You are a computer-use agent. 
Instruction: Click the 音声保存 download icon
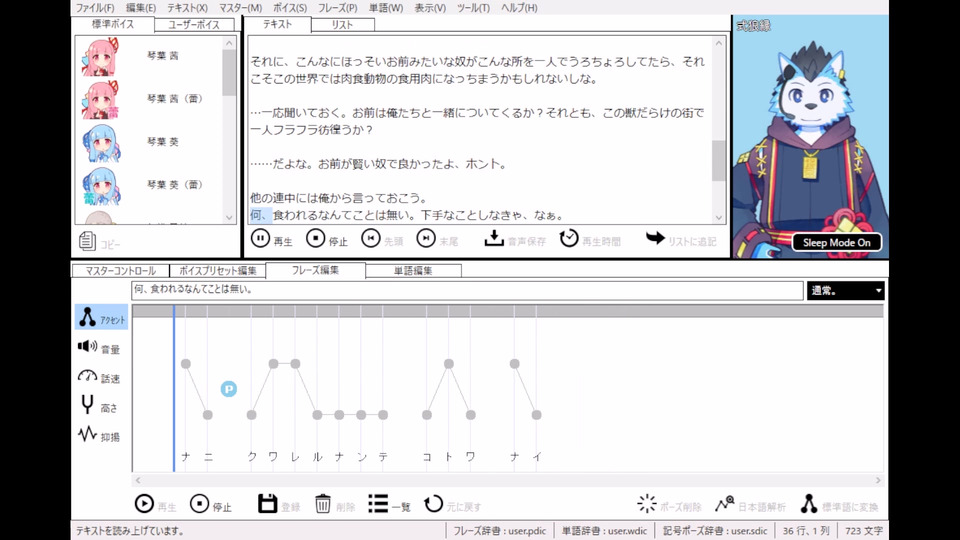coord(494,238)
